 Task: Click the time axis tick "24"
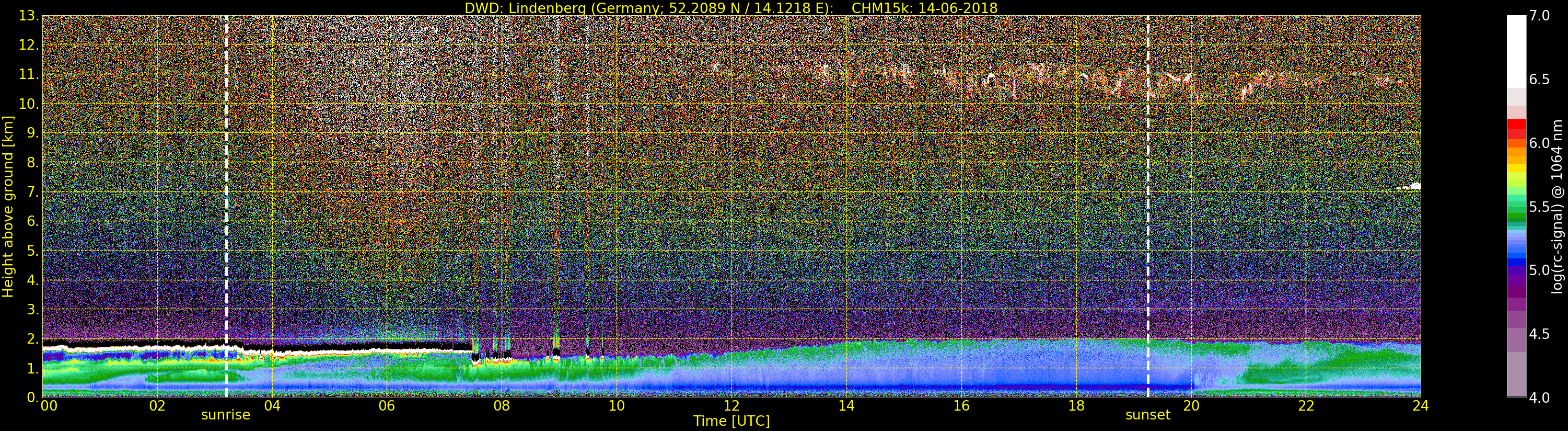pyautogui.click(x=1421, y=405)
